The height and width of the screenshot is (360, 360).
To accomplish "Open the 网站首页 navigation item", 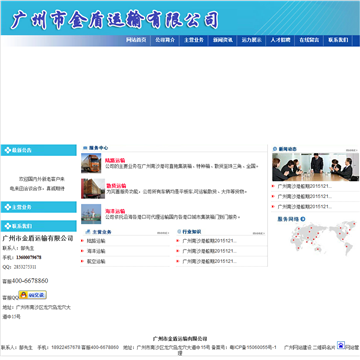I will [x=136, y=40].
